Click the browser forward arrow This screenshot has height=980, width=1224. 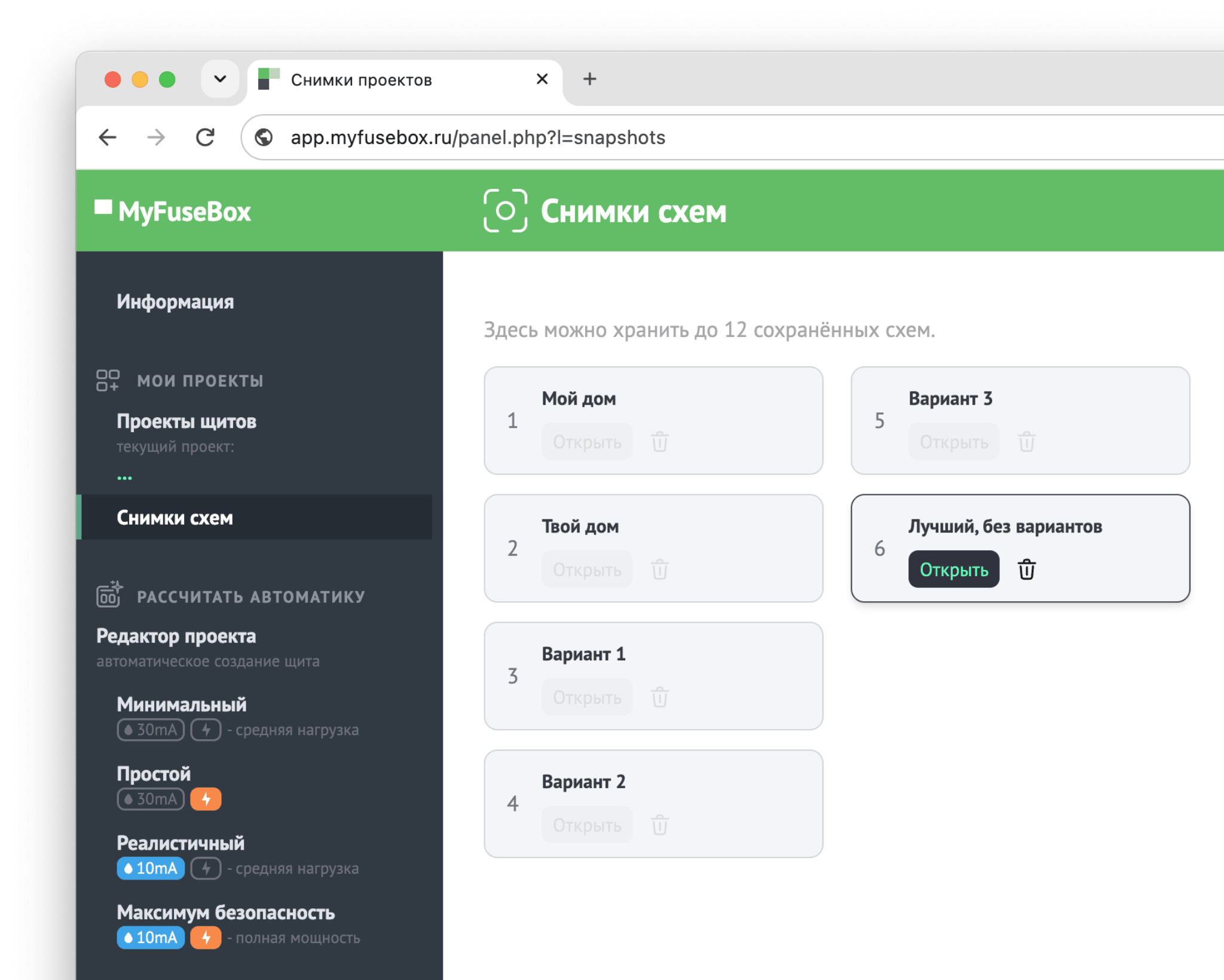point(156,137)
